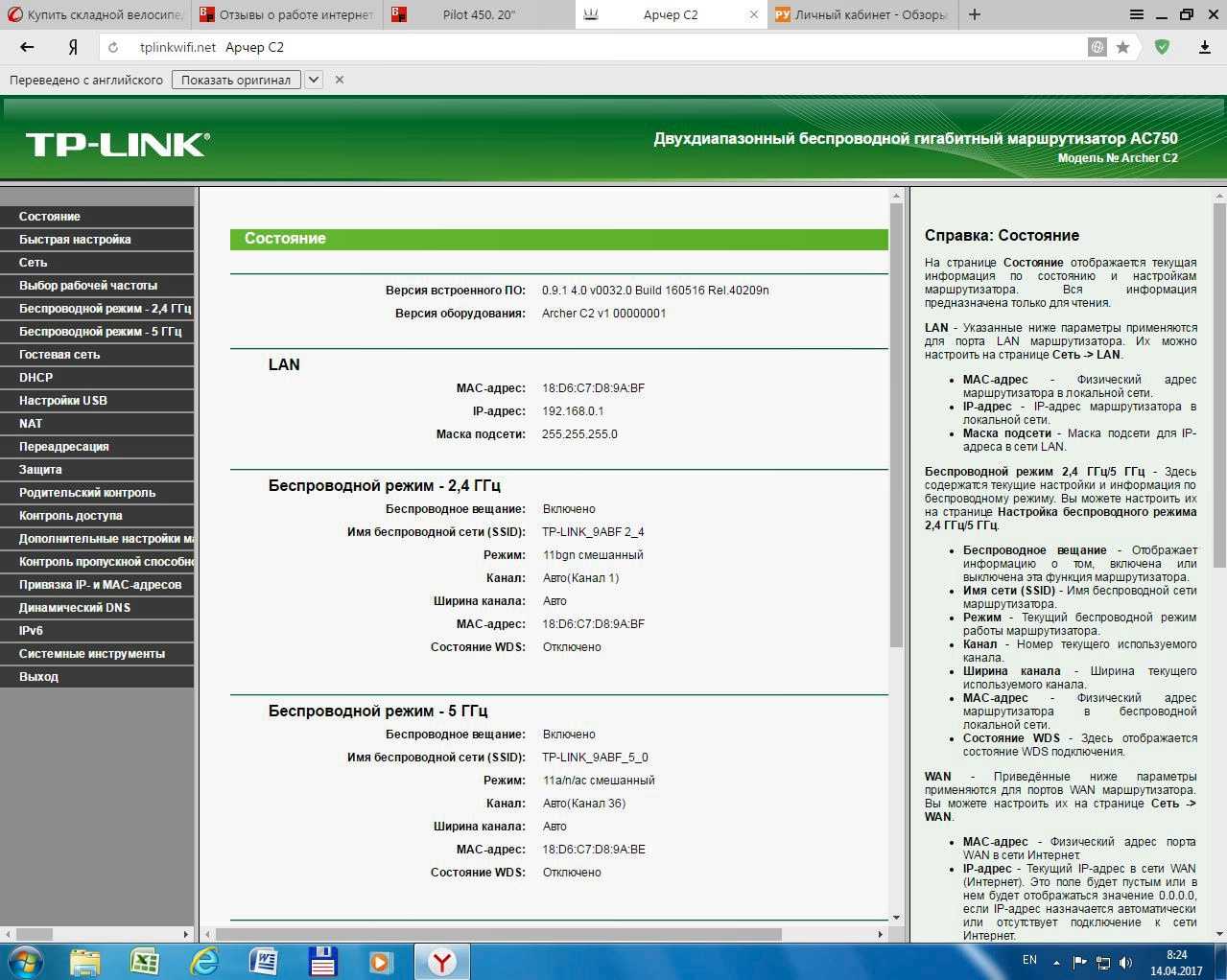The image size is (1227, 980).
Task: Click the translator icon in the address bar
Action: 1097,47
